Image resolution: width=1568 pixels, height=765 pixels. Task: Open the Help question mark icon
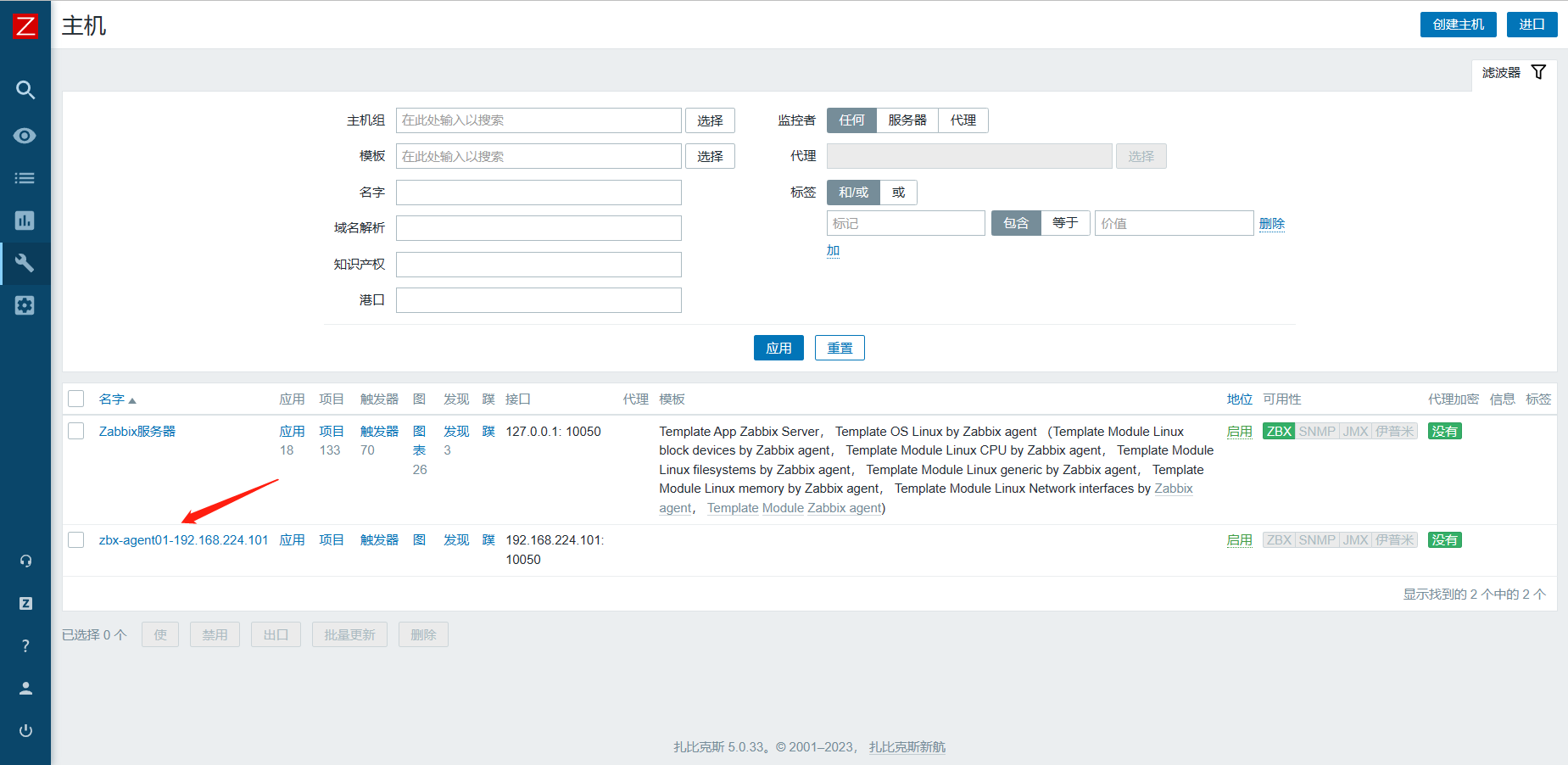click(x=25, y=645)
